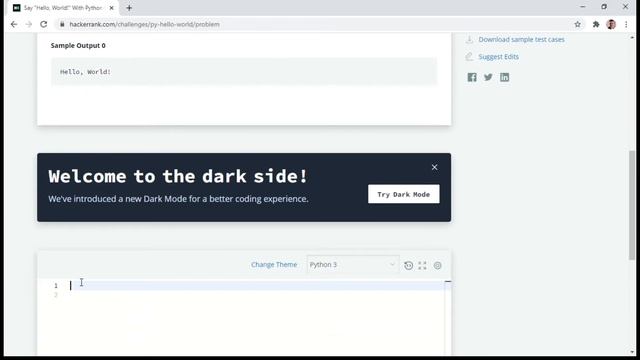The width and height of the screenshot is (640, 360).
Task: Click the download icon beside sample test cases
Action: (469, 40)
